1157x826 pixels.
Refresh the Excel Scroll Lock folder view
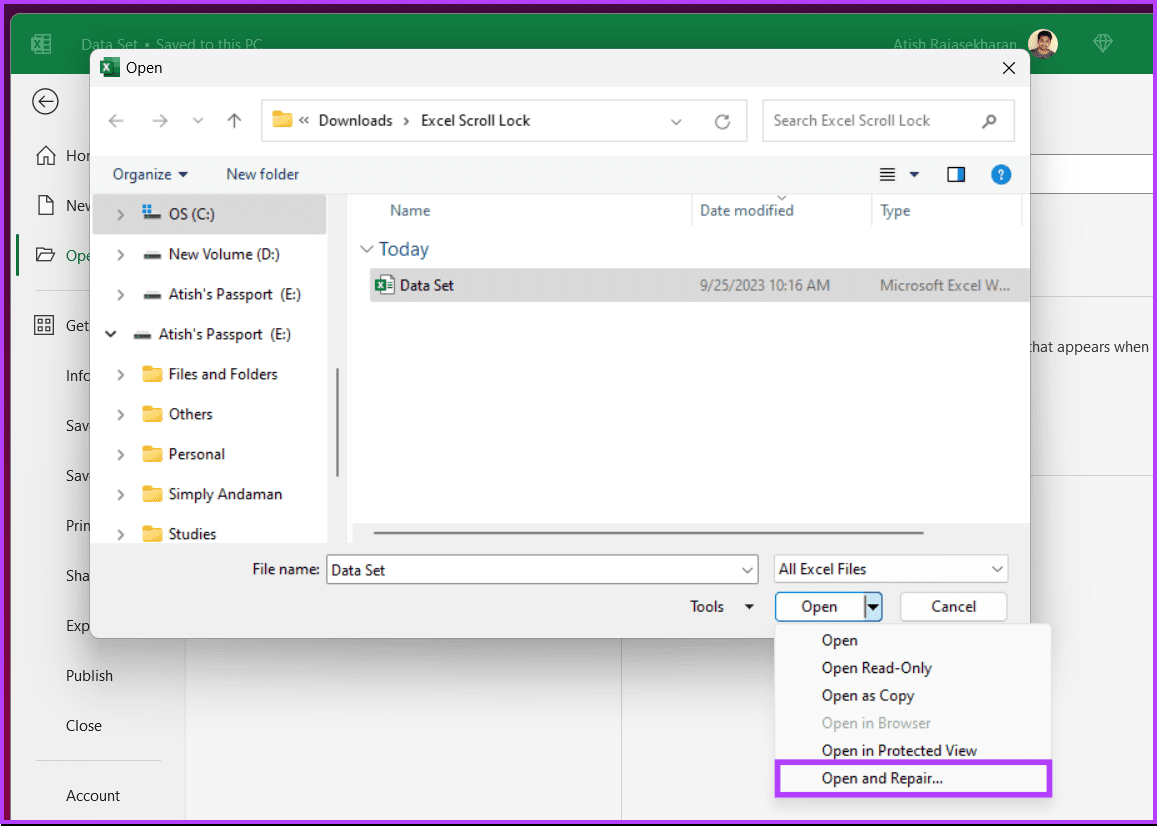tap(722, 120)
